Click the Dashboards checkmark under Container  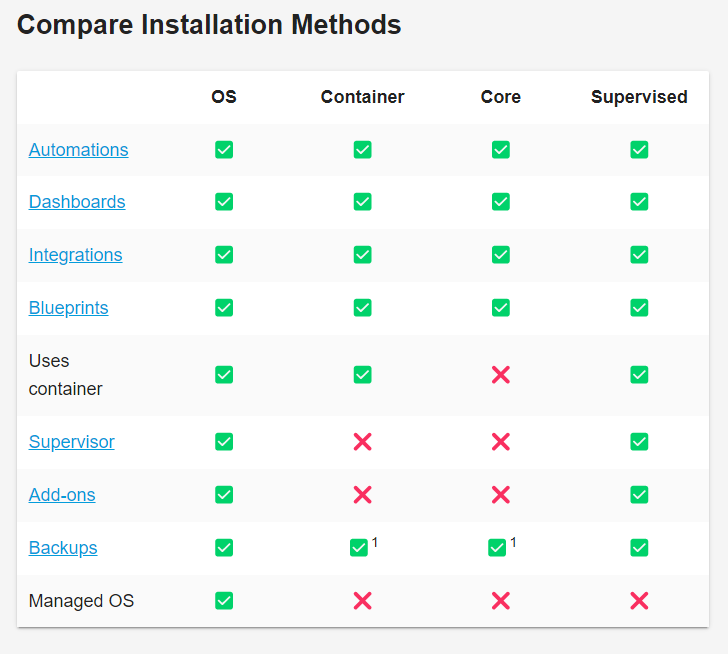coord(363,202)
